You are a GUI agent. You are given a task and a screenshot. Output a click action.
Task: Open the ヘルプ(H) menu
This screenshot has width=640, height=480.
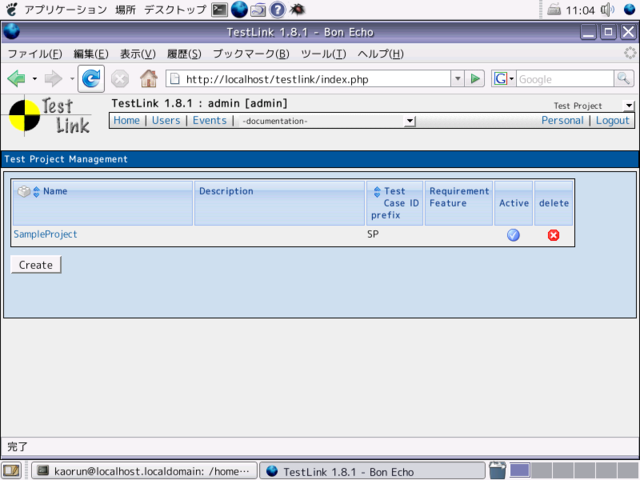[x=380, y=54]
